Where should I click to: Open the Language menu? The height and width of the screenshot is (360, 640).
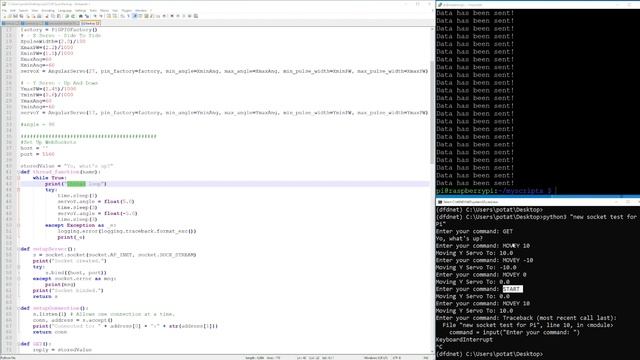tap(64, 11)
